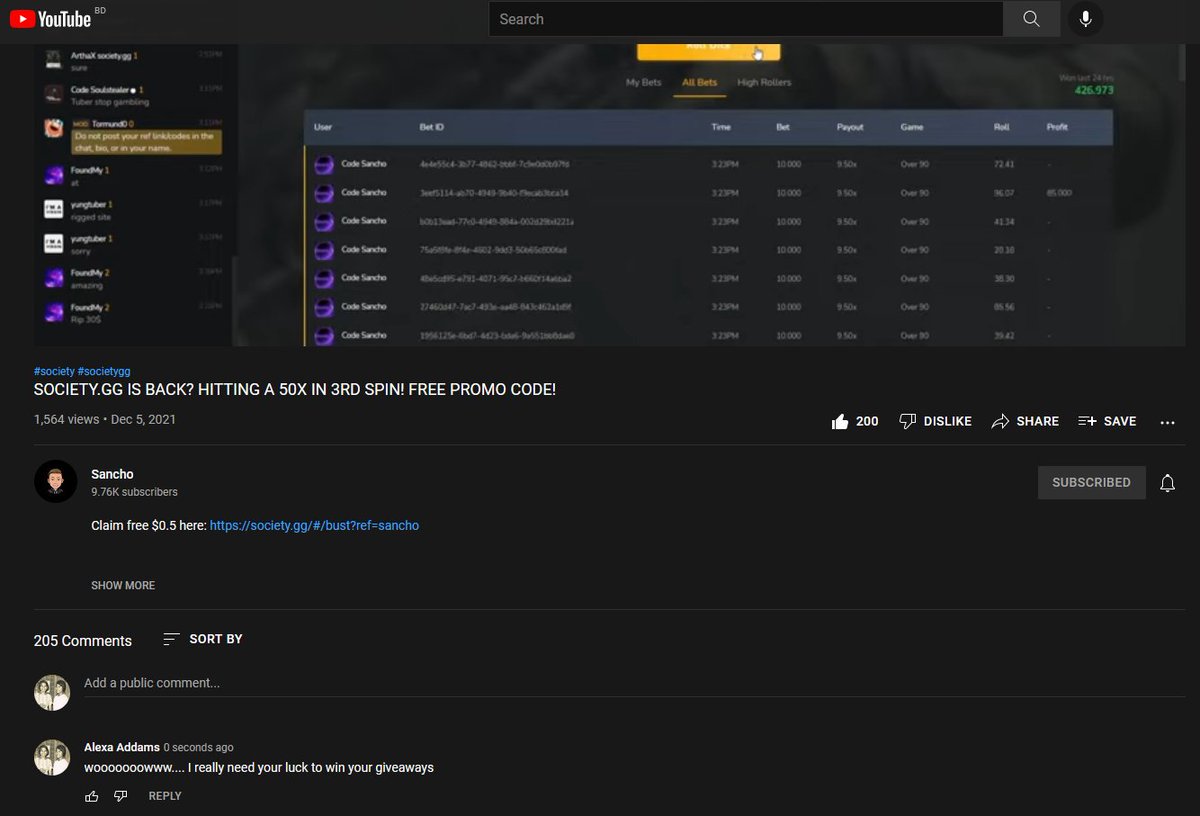Image resolution: width=1200 pixels, height=816 pixels.
Task: Open the #societygg hashtag
Action: 104,371
